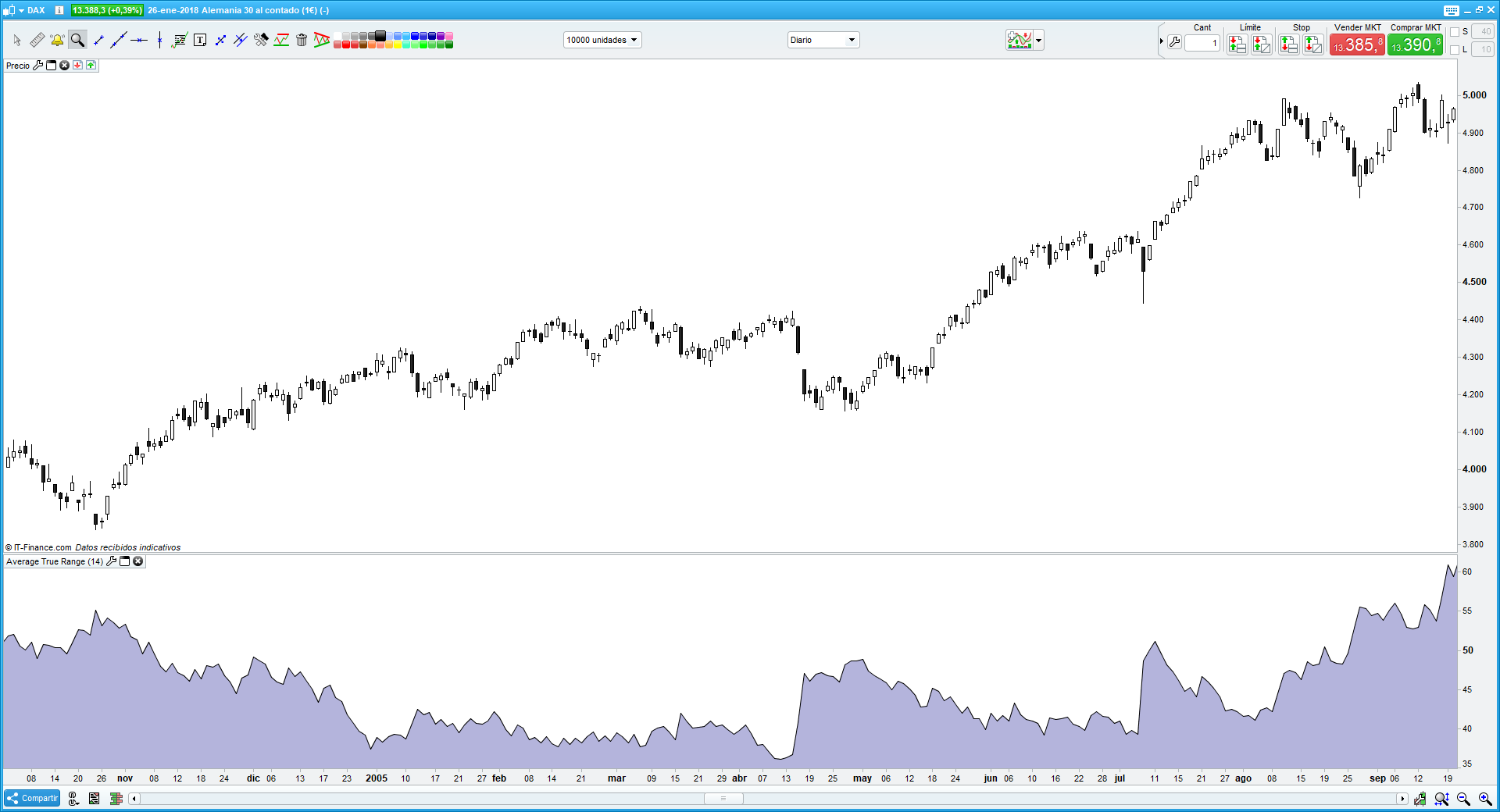Close the Average True Range indicator
The width and height of the screenshot is (1500, 812).
[137, 561]
